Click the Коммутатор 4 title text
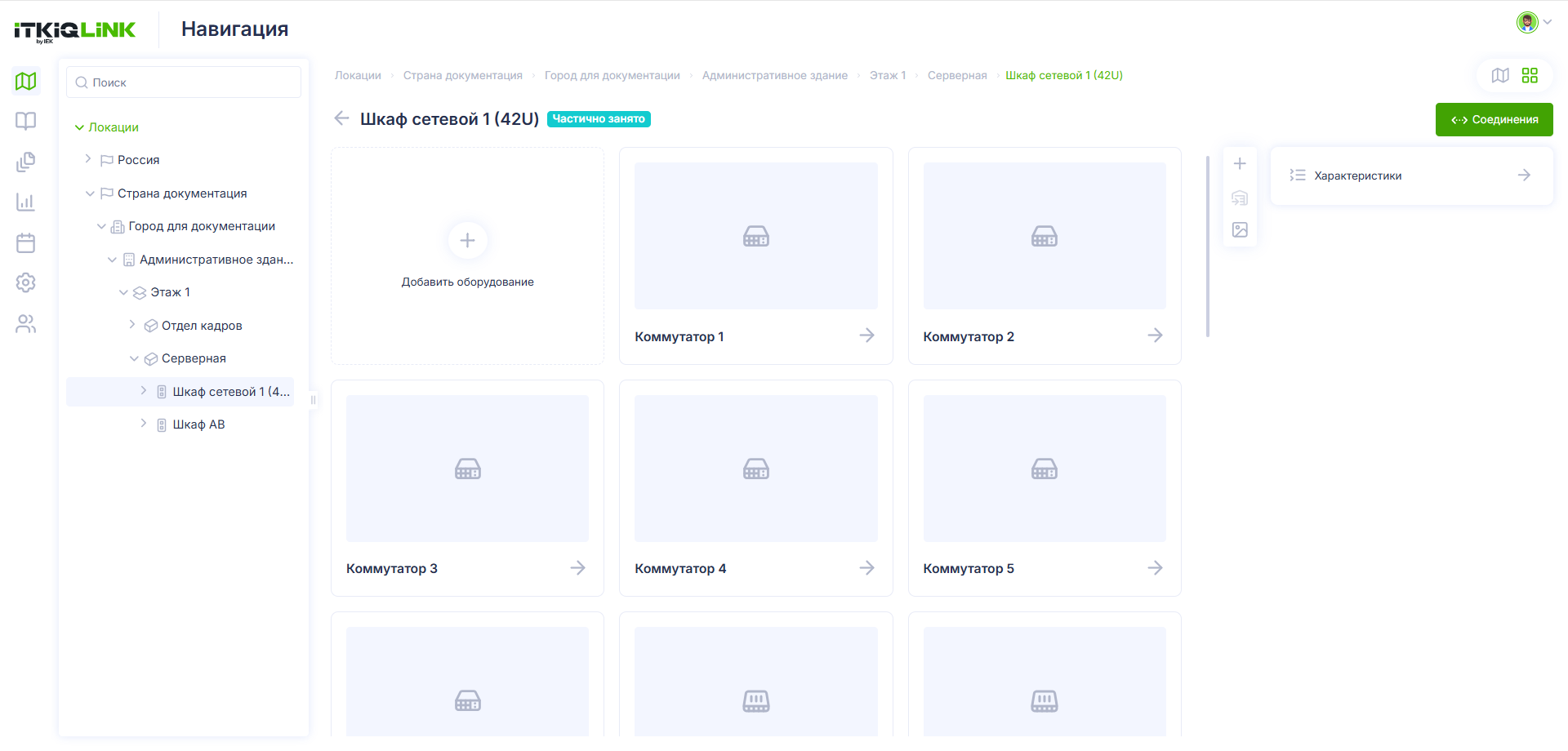This screenshot has height=751, width=1568. coord(680,569)
